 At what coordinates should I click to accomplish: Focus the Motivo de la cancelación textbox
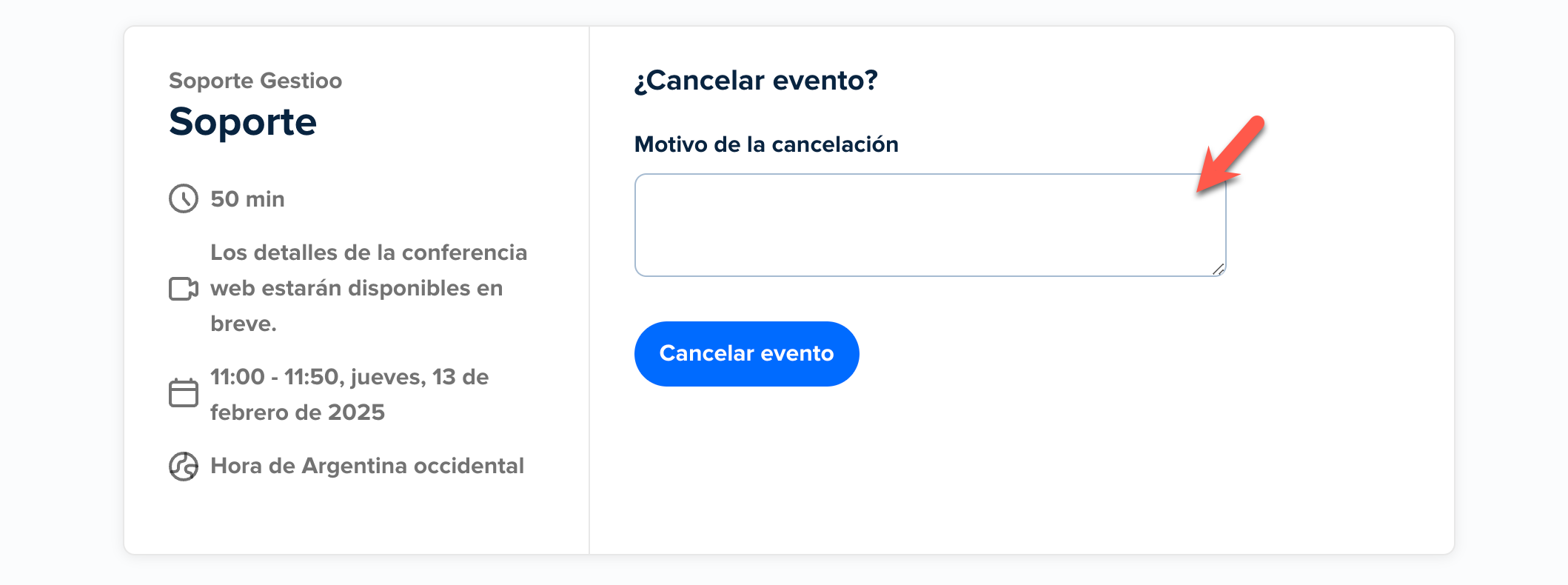pos(930,225)
